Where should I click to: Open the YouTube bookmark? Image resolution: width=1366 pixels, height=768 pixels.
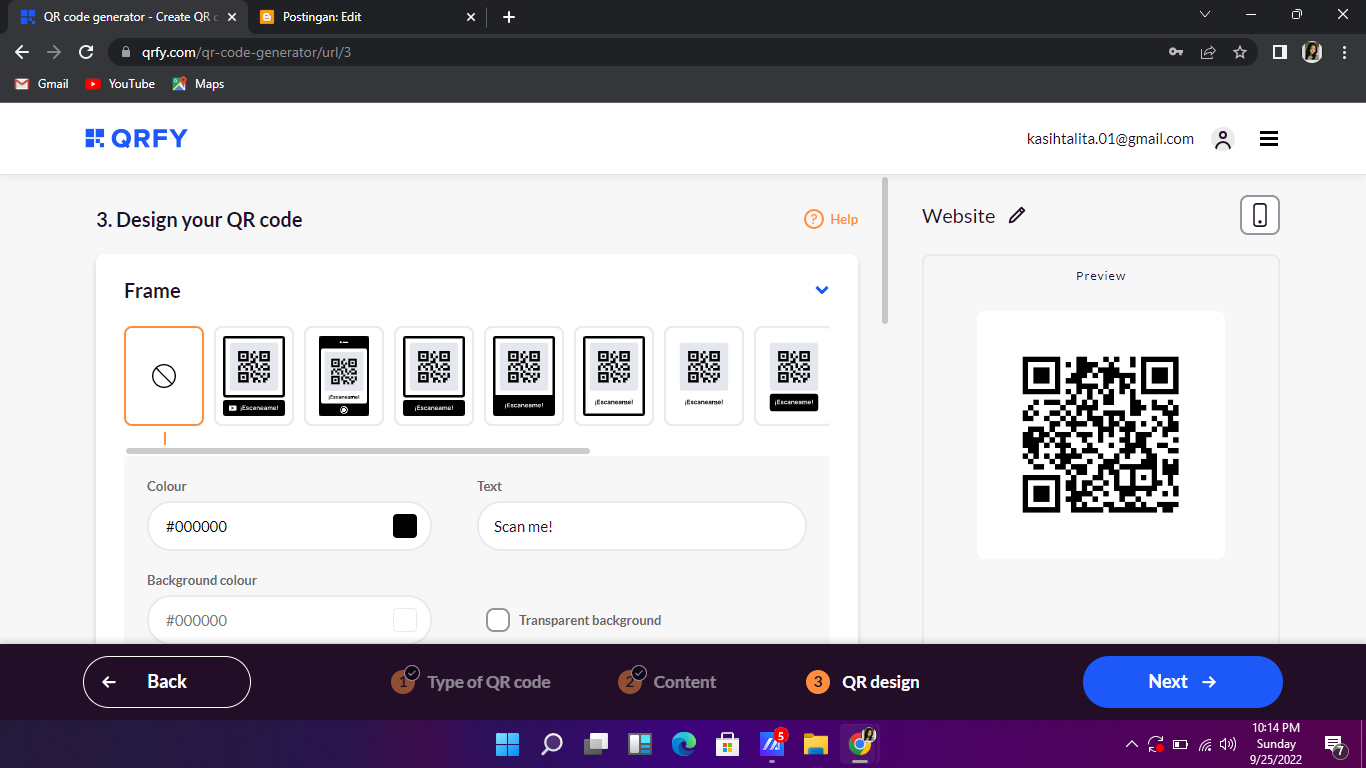tap(120, 84)
